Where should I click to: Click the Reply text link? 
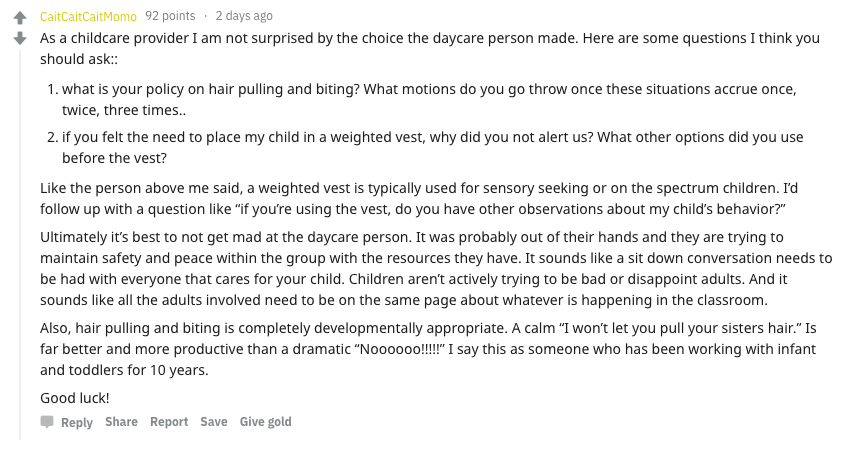tap(76, 422)
